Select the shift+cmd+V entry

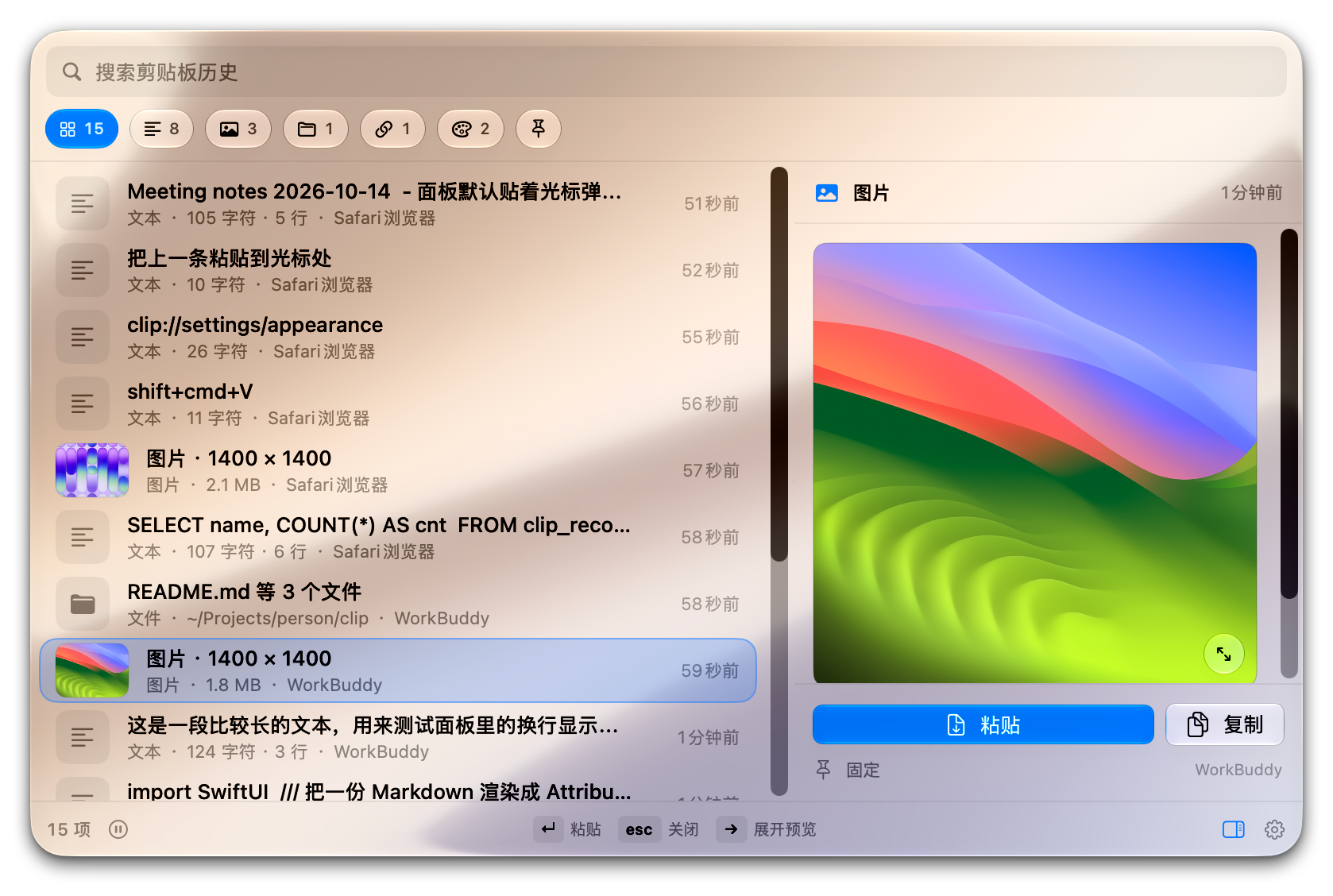(x=397, y=404)
